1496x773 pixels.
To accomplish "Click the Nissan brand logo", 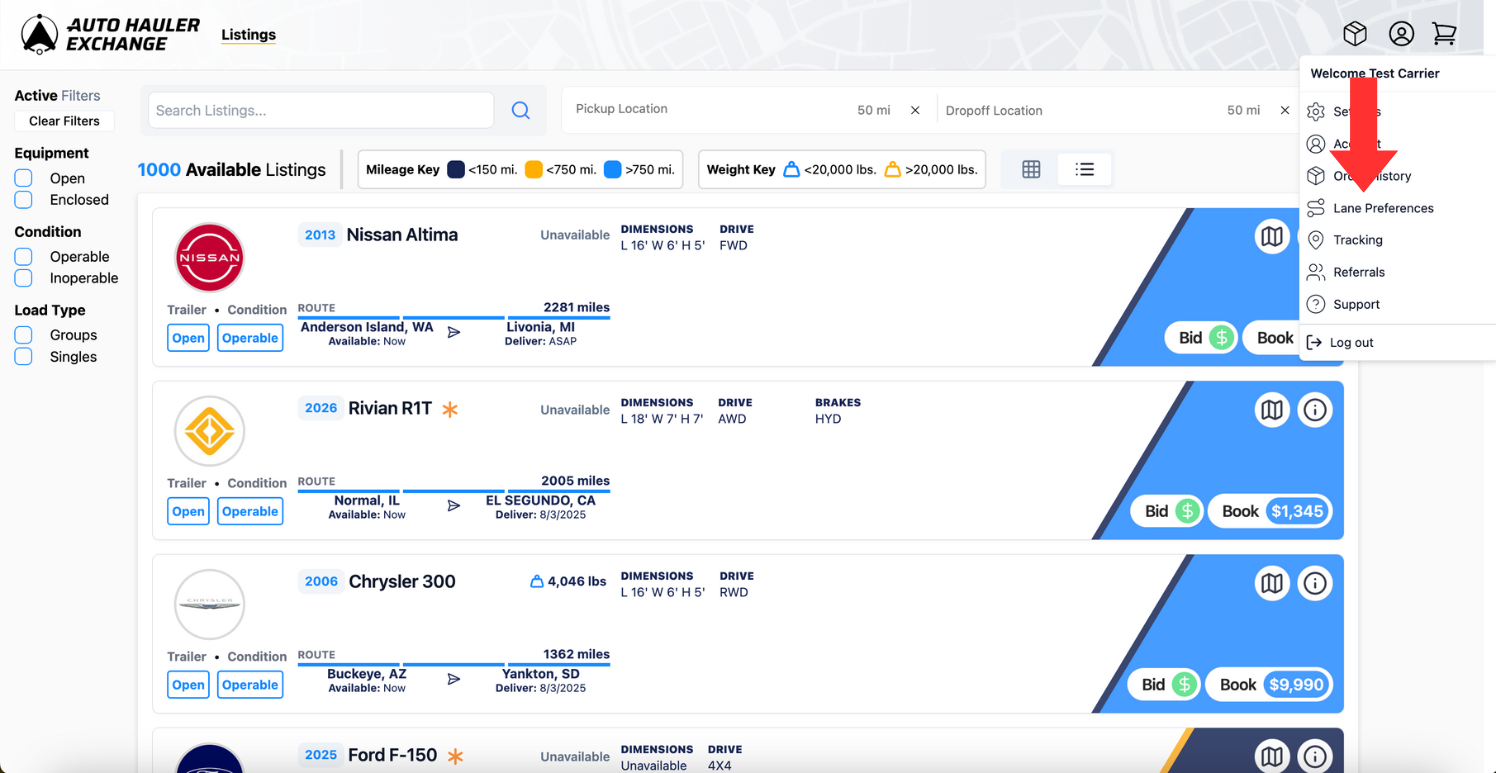I will point(209,258).
